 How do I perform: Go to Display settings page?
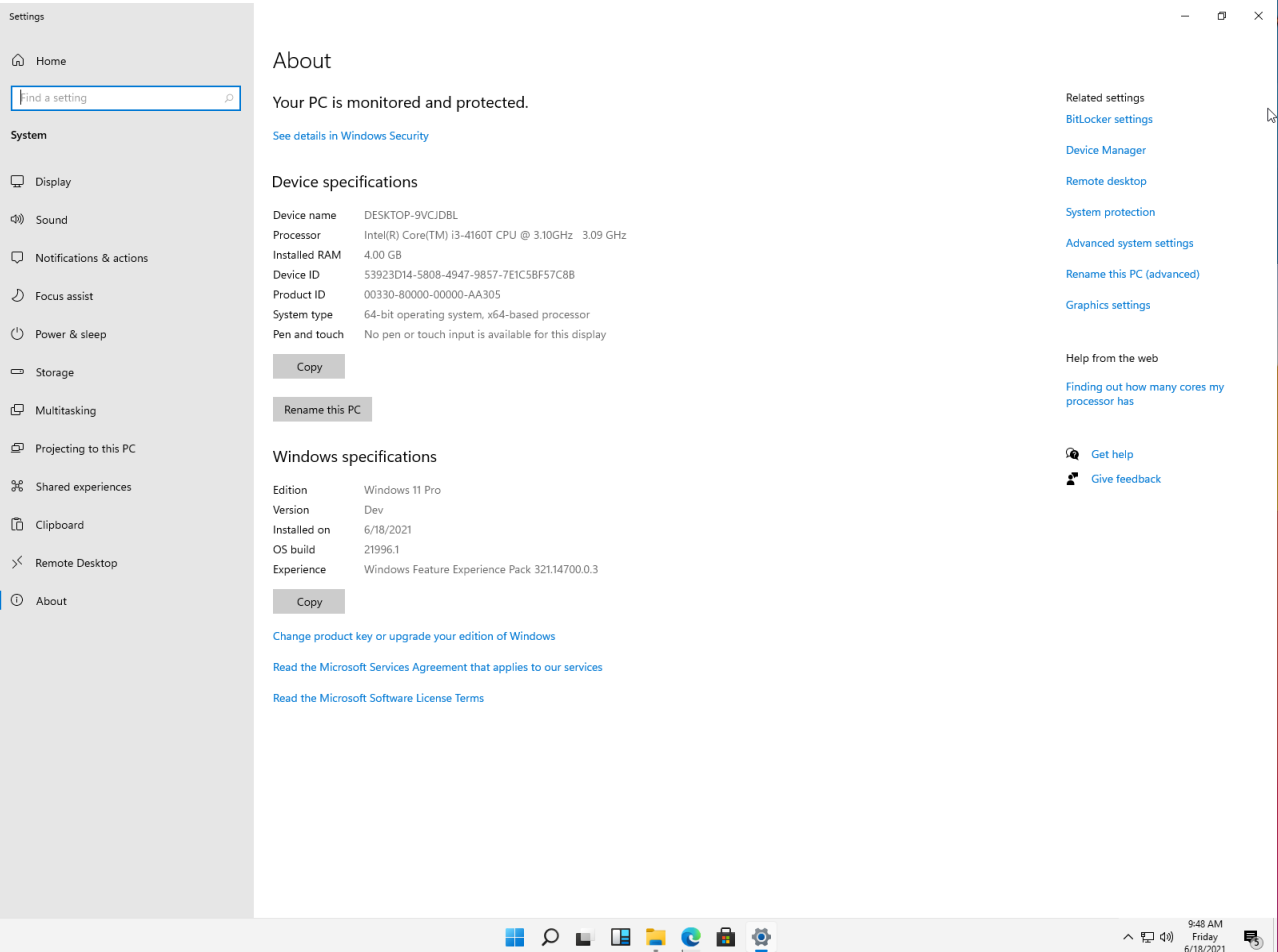pos(53,182)
